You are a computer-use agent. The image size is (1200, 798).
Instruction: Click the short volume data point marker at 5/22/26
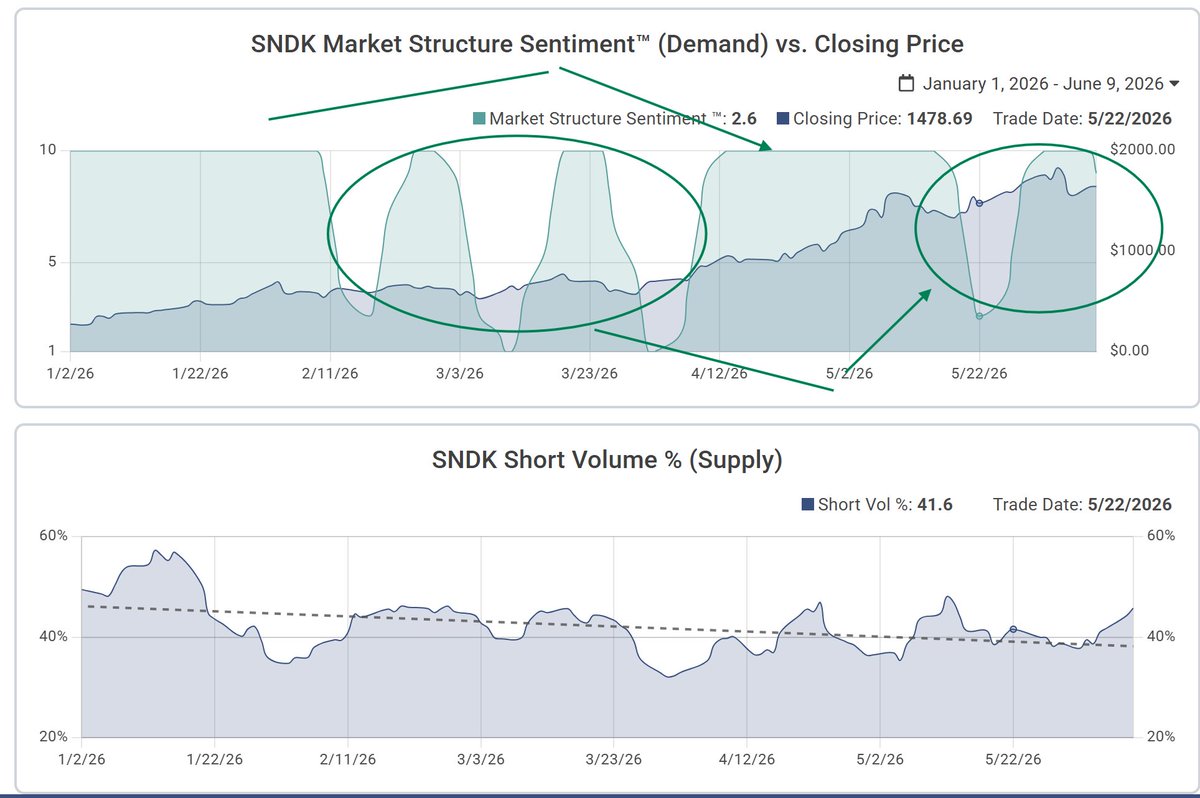point(1013,629)
